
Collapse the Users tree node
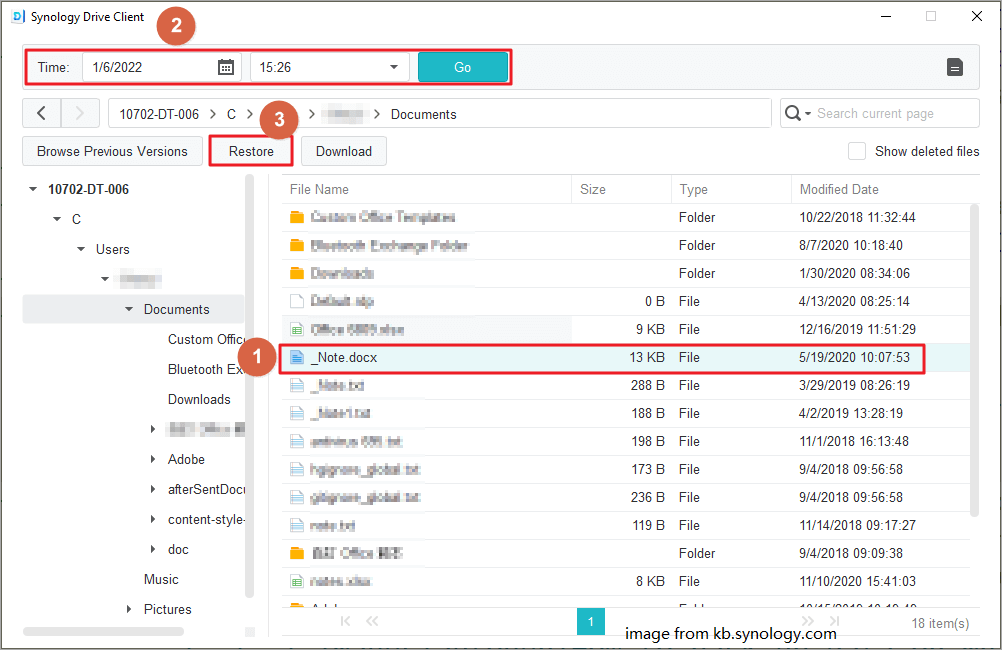[x=81, y=249]
